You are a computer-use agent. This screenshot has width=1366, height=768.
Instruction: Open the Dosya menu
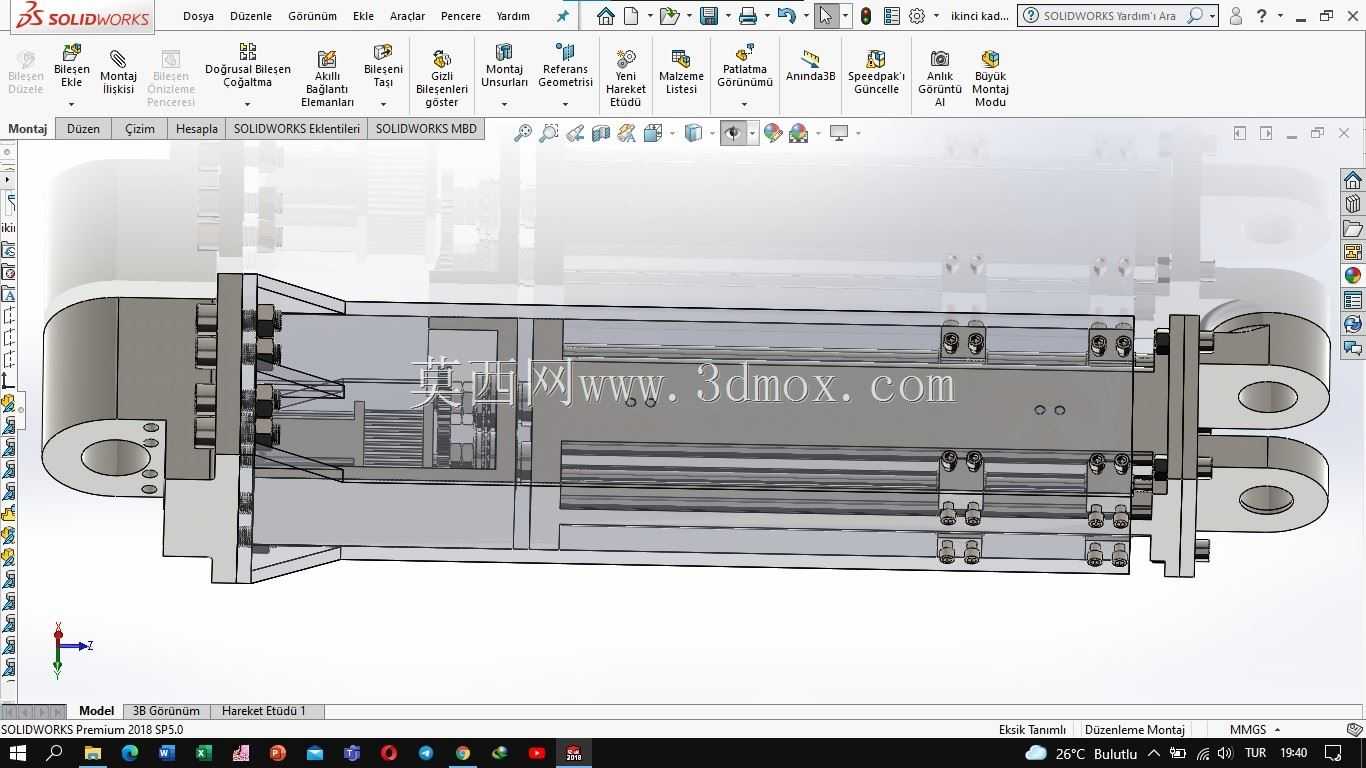[x=198, y=16]
